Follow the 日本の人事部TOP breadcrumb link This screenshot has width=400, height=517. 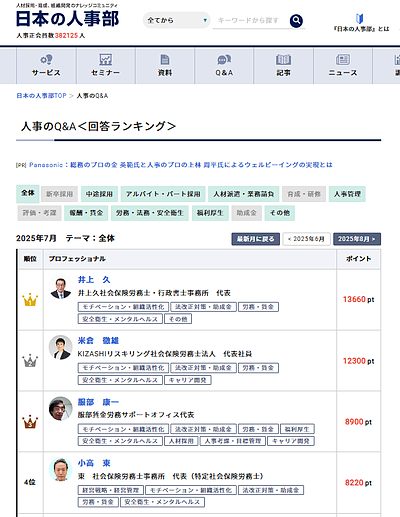(41, 96)
